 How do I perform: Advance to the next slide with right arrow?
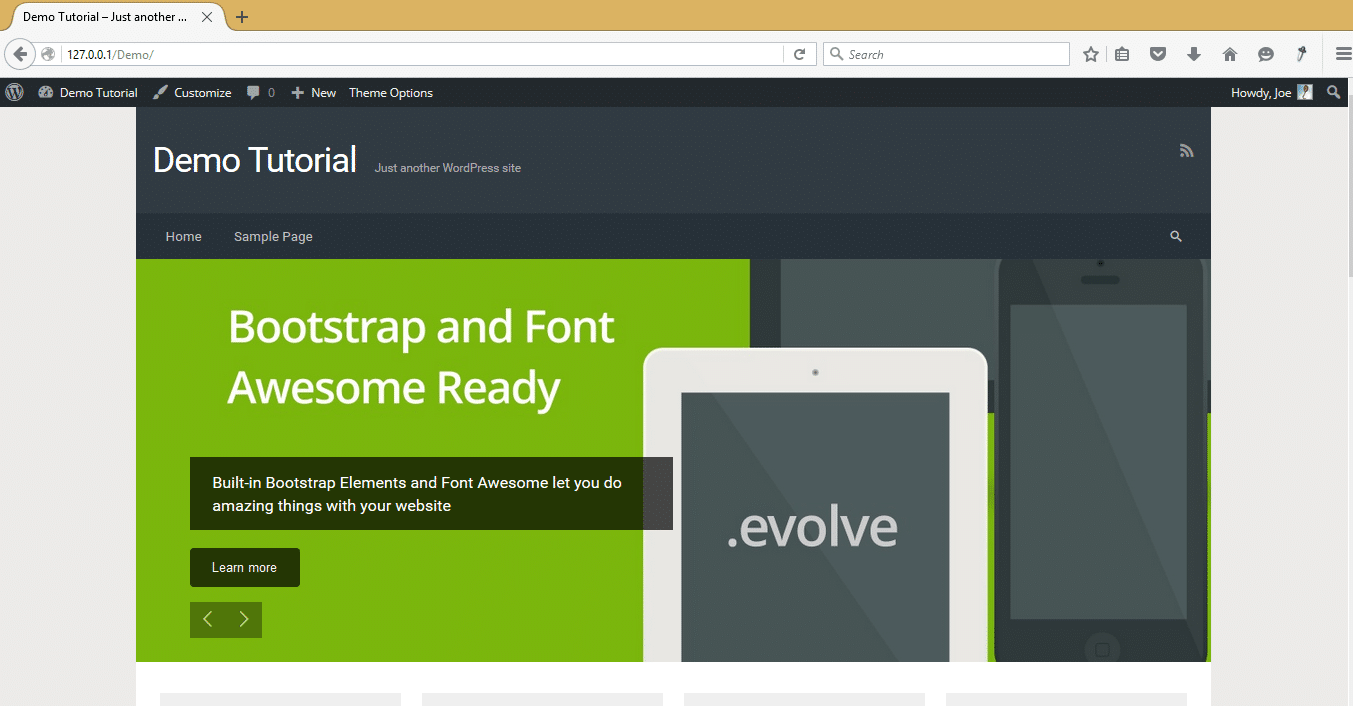pyautogui.click(x=244, y=620)
